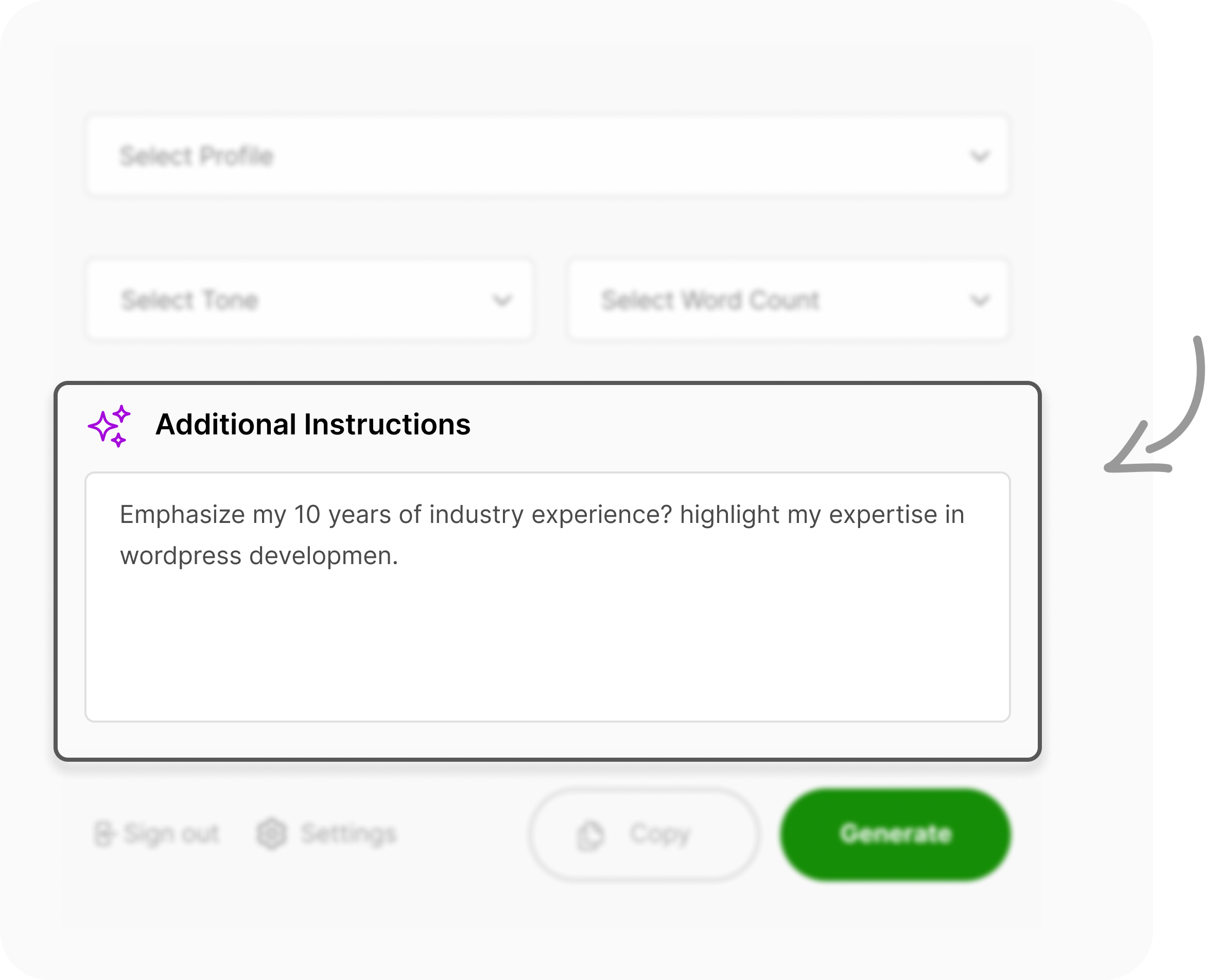The height and width of the screenshot is (980, 1220).
Task: Click the purple sparkle icon
Action: (x=109, y=426)
